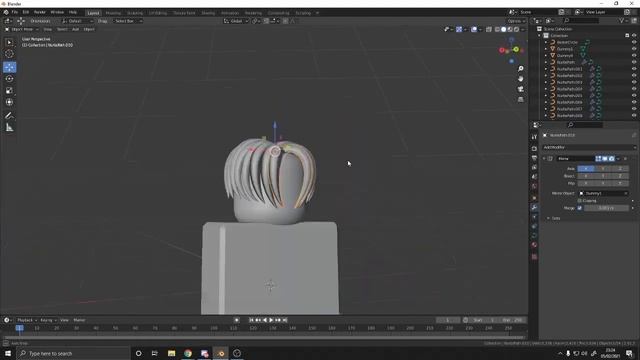Screen dimensions: 640x360
Task: Open the Texture properties checker icon
Action: [x=534, y=257]
